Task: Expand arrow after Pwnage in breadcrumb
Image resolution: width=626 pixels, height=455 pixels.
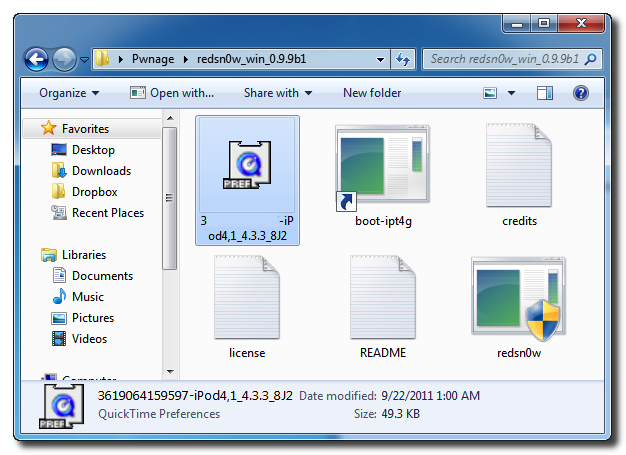Action: tap(186, 59)
